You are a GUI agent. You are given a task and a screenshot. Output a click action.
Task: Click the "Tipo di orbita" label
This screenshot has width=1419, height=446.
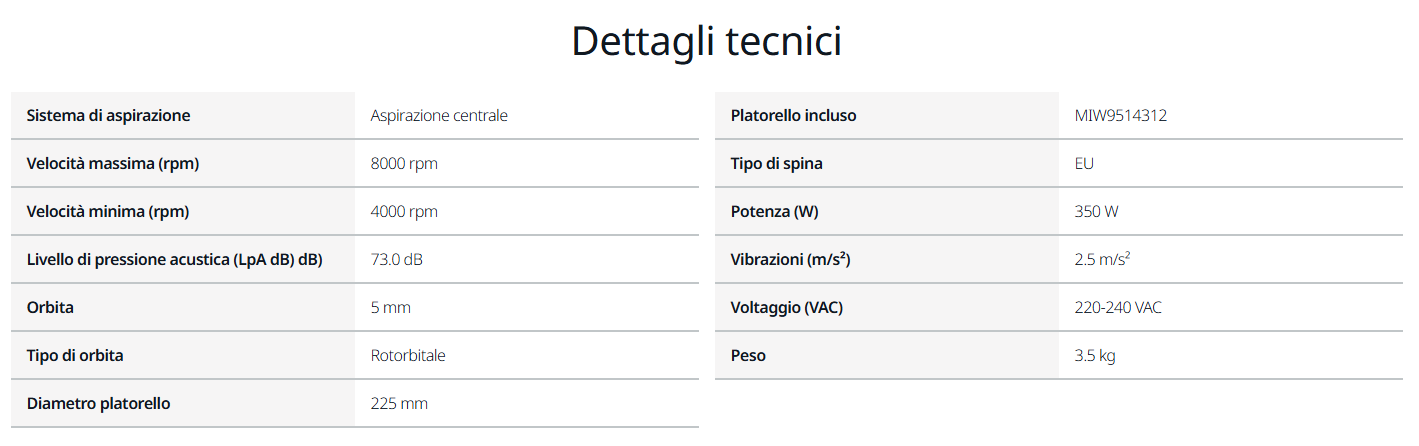[75, 356]
